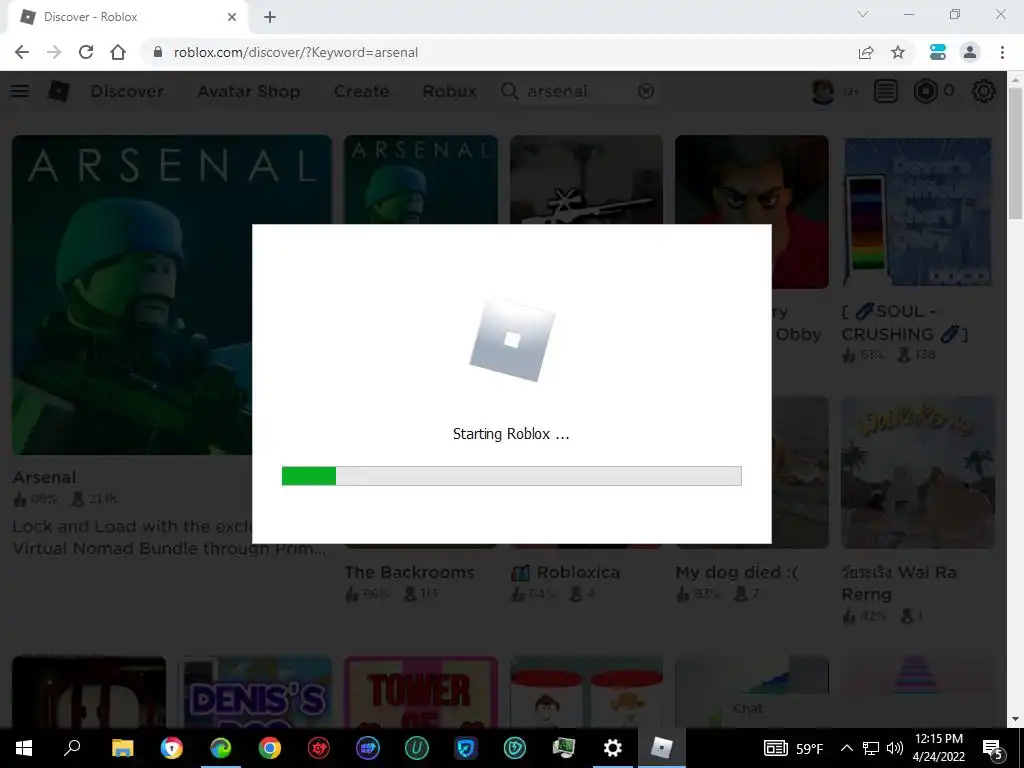Open Windows Settings gear in taskbar
1024x768 pixels.
(613, 748)
